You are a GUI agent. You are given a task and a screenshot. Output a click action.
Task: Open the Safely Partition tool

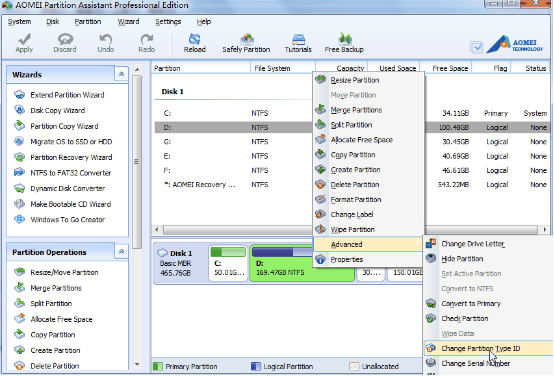coord(246,43)
